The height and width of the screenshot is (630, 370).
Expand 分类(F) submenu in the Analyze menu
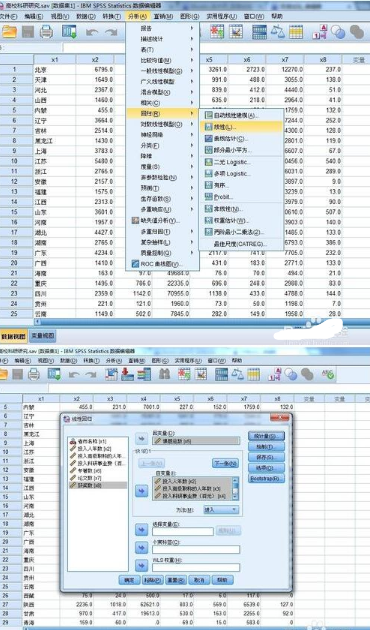coord(162,145)
